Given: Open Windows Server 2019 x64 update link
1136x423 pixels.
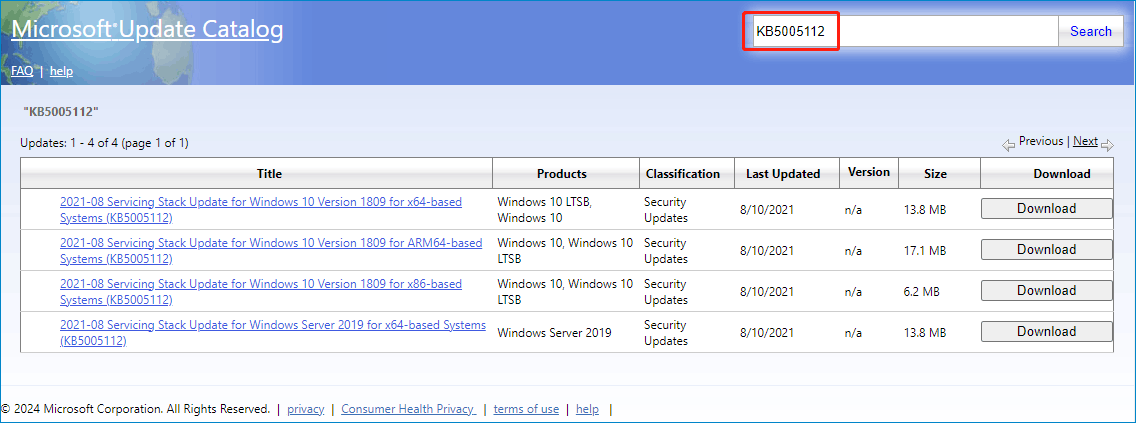Looking at the screenshot, I should [x=273, y=332].
